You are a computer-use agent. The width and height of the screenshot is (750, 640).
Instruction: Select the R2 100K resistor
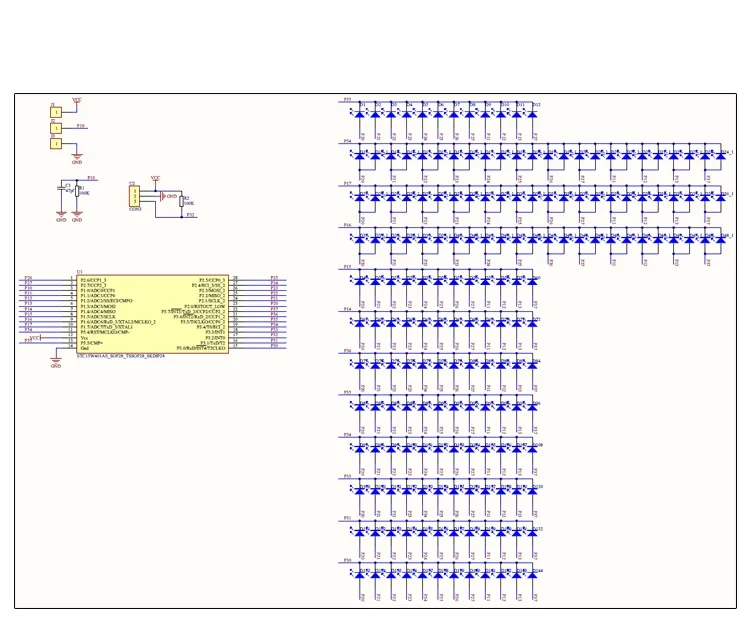click(182, 201)
